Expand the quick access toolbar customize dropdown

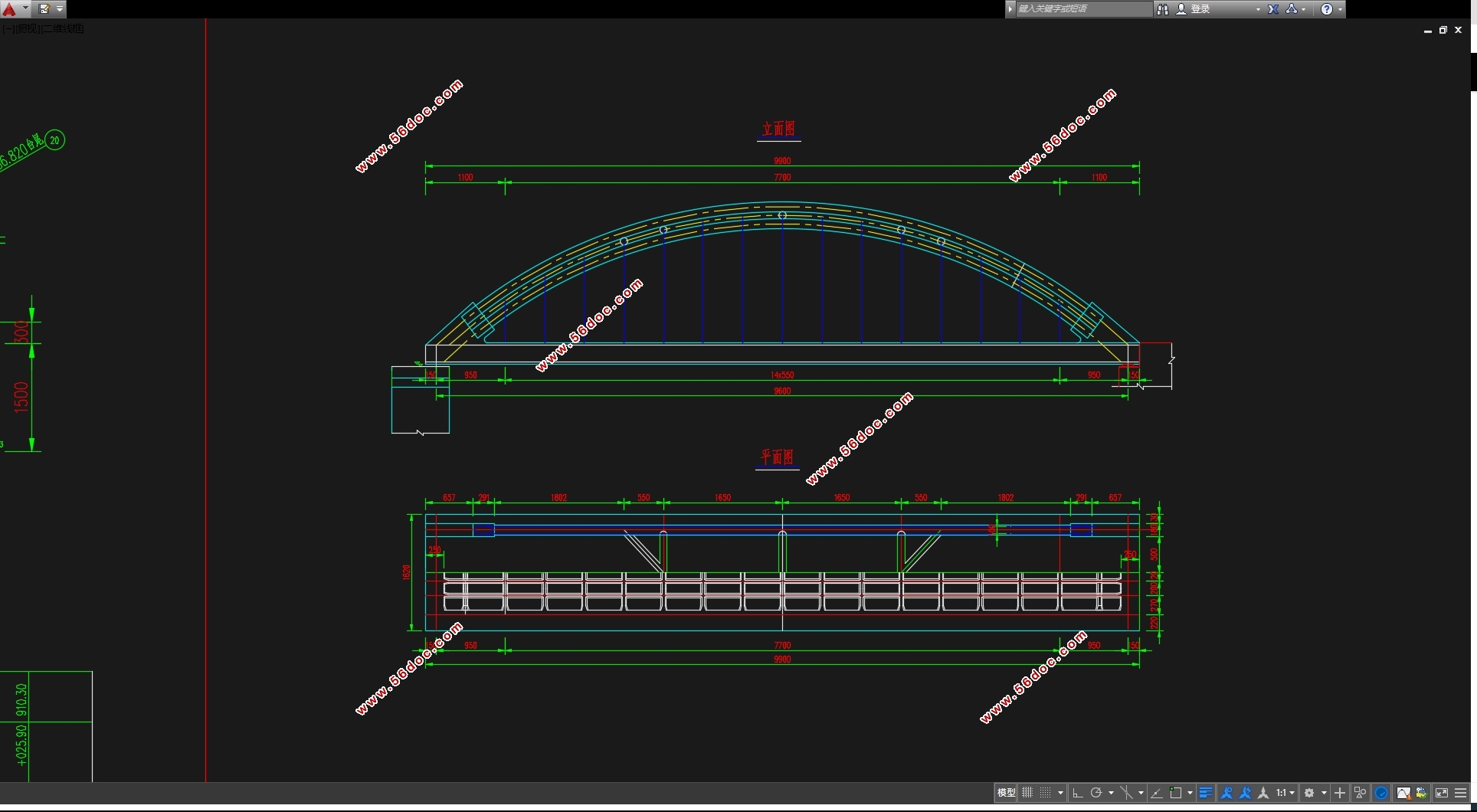point(60,9)
